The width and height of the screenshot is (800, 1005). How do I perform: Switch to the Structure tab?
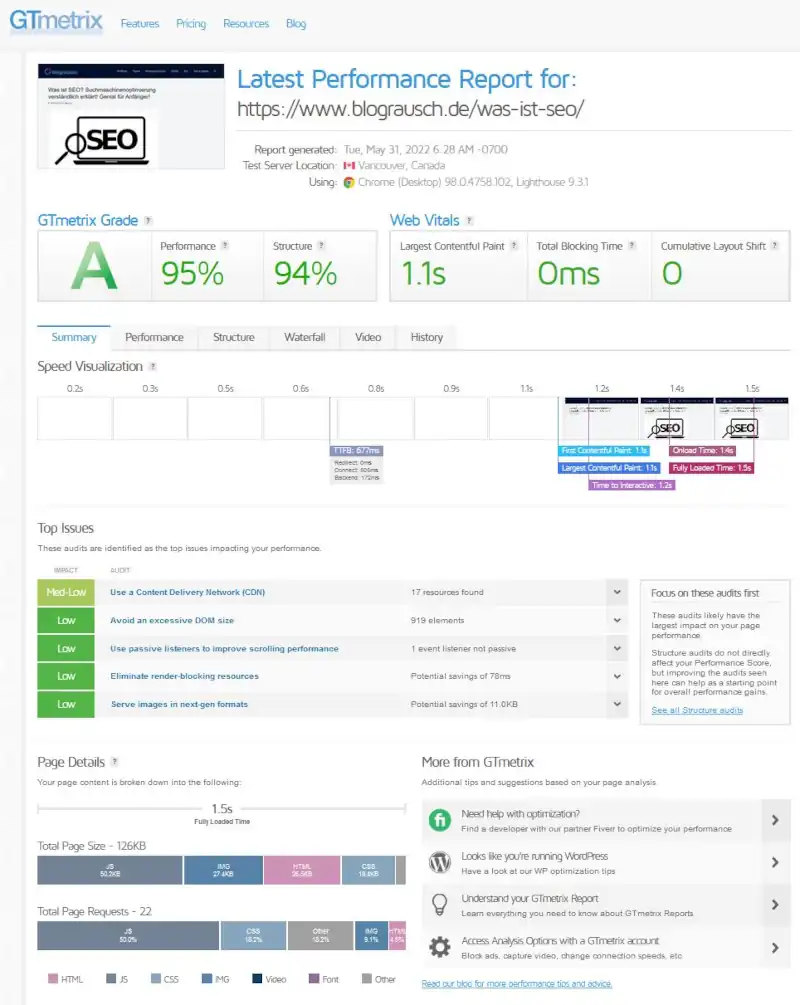click(x=233, y=337)
